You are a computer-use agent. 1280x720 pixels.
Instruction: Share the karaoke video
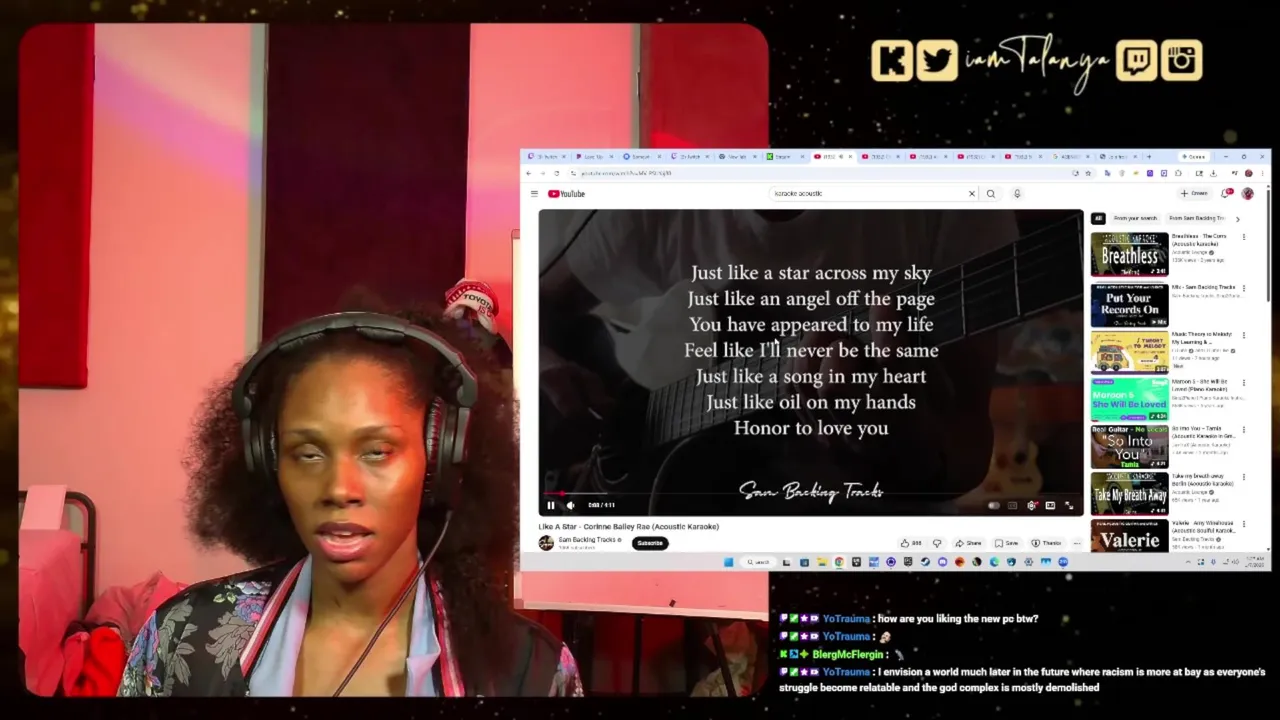click(968, 543)
